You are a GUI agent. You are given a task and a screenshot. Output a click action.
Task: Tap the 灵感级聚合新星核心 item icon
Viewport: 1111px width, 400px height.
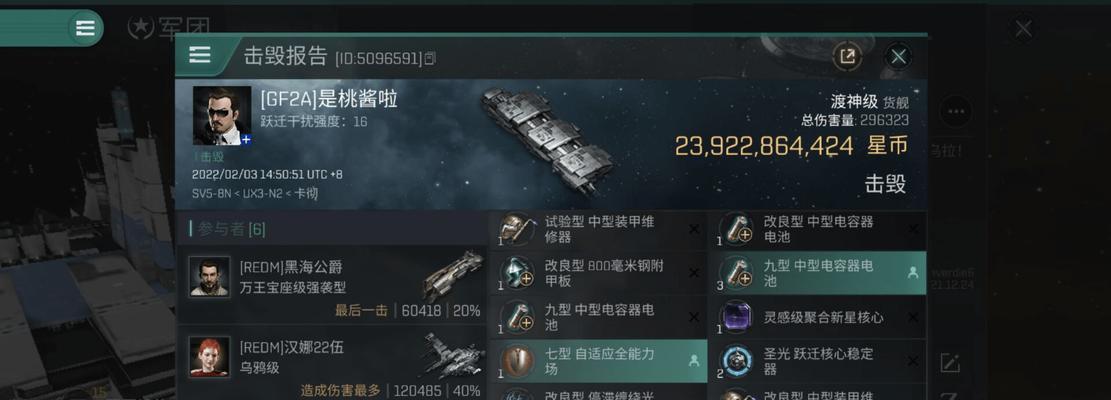point(735,316)
